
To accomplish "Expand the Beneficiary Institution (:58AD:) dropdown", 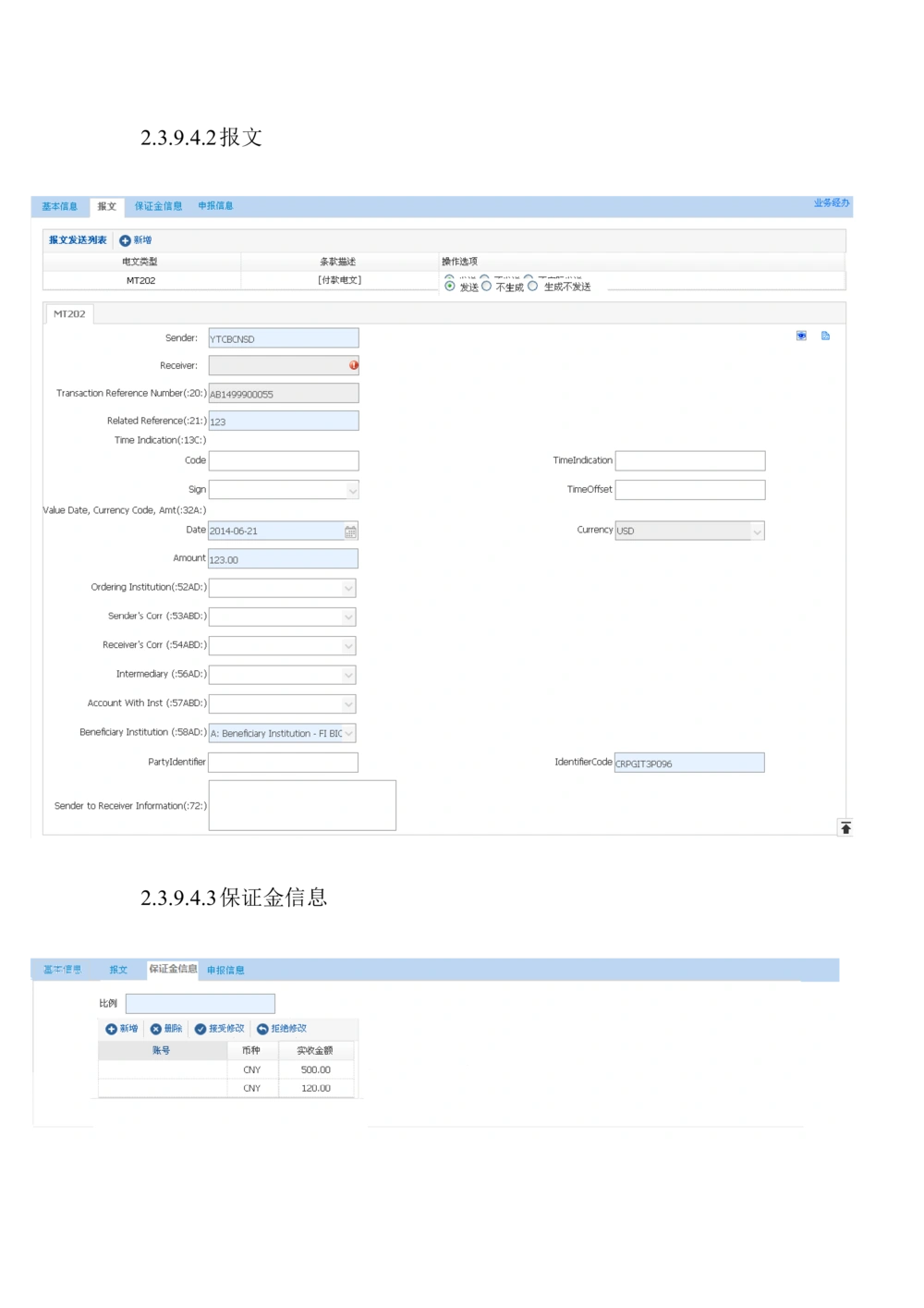I will pos(348,734).
